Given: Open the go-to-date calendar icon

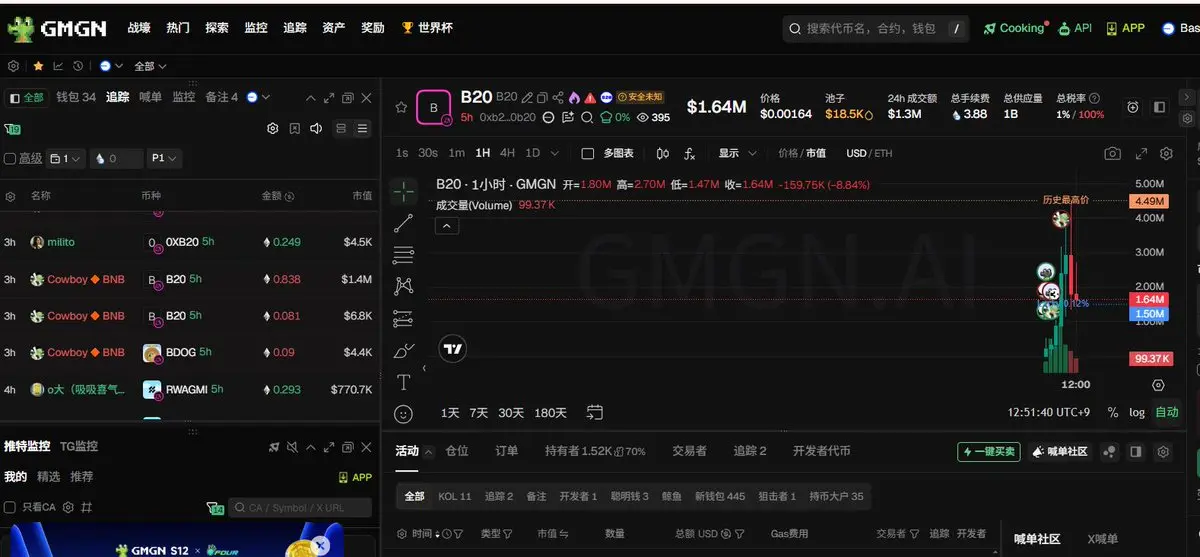Looking at the screenshot, I should point(595,412).
